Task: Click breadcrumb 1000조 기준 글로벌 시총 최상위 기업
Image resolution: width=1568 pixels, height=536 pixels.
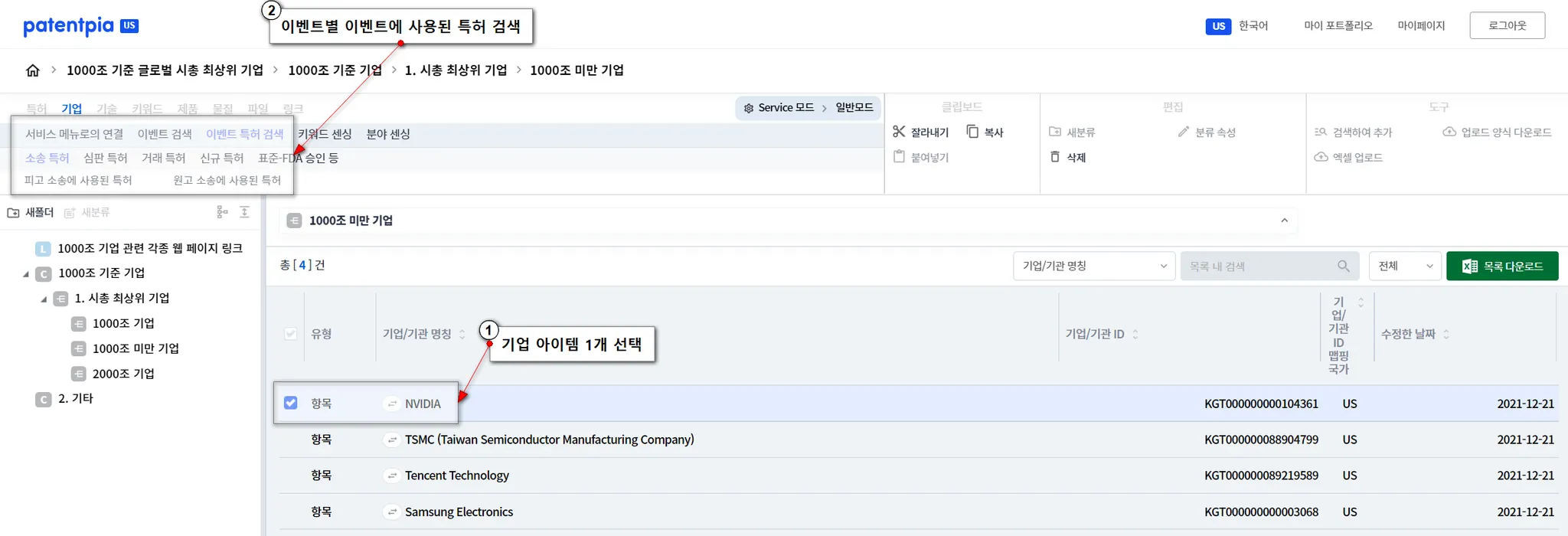Action: (165, 70)
